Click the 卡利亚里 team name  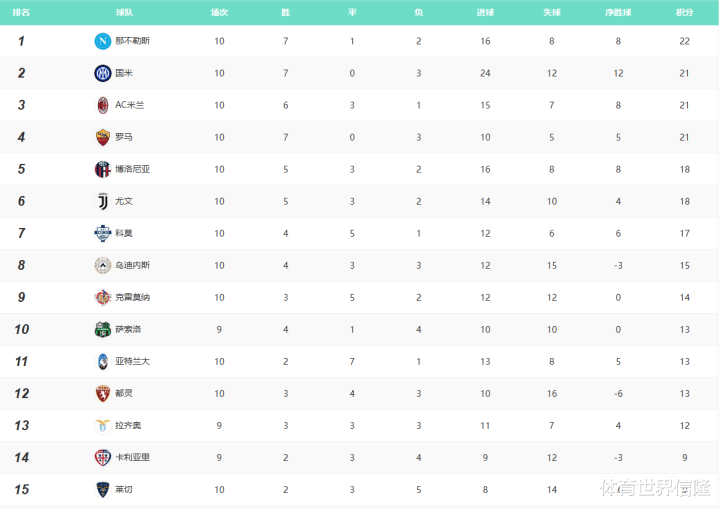click(133, 457)
